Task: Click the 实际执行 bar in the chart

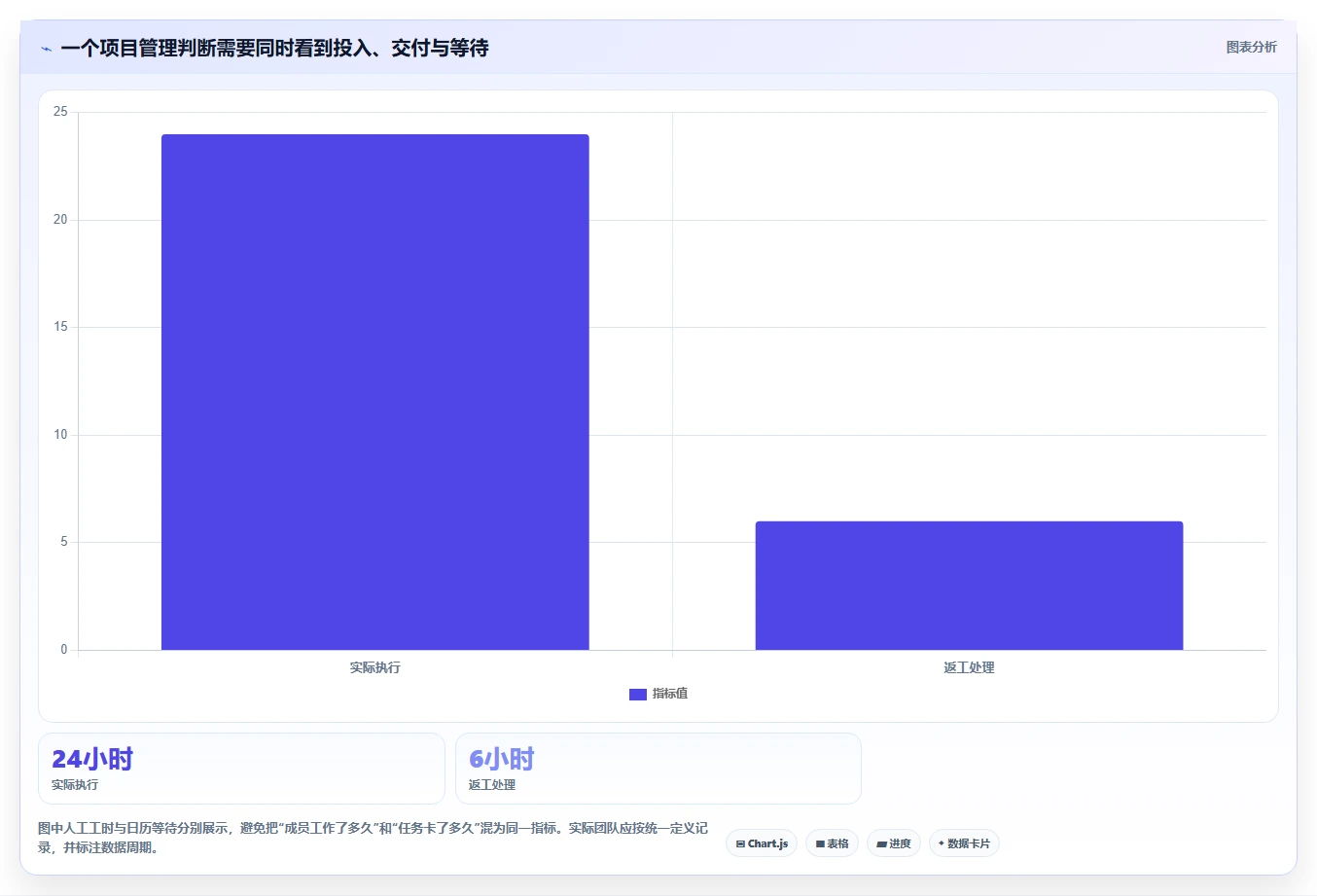Action: 375,392
